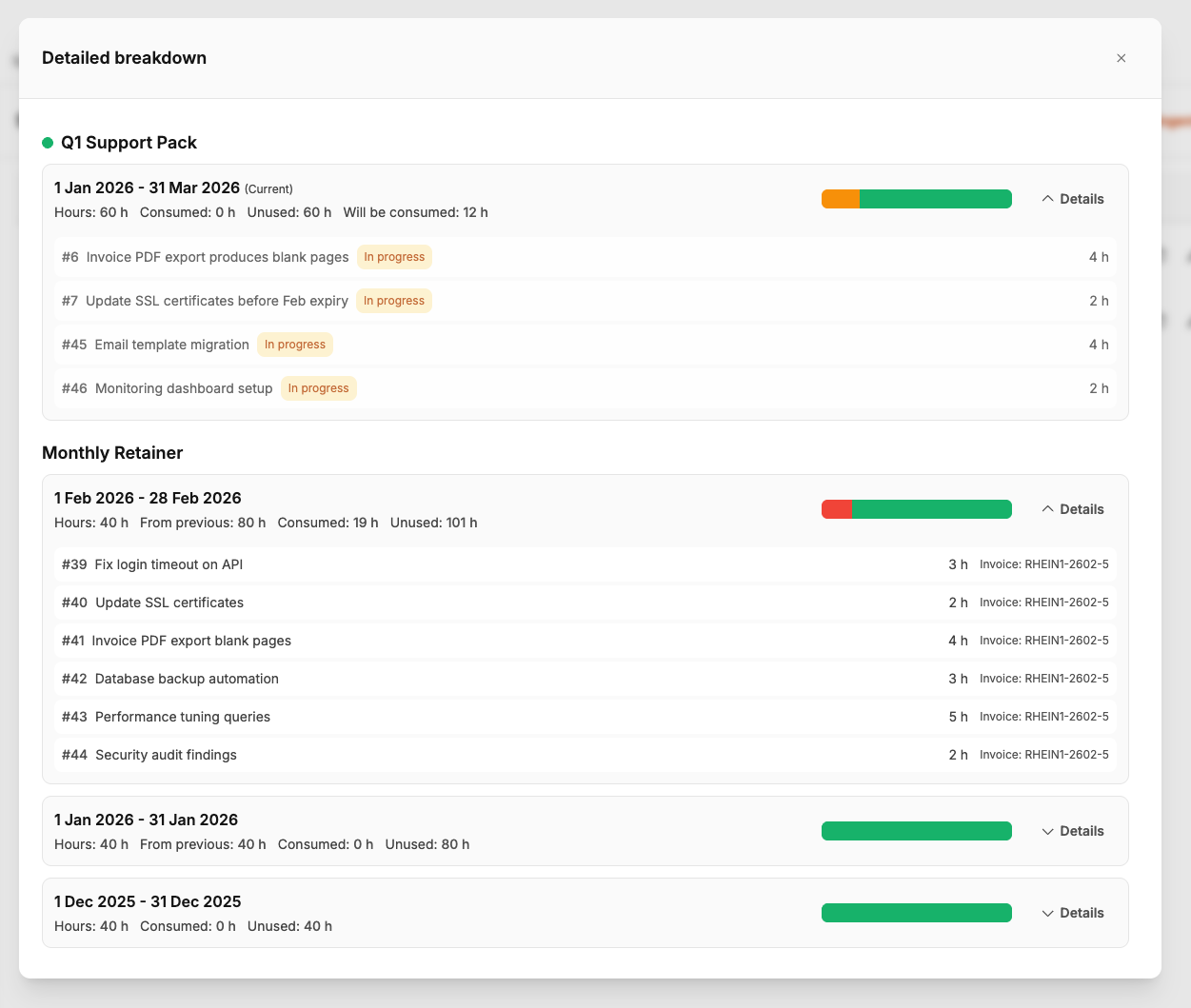Click In progress badge on Monitoring dashboard setup
This screenshot has width=1191, height=1008.
(x=318, y=388)
